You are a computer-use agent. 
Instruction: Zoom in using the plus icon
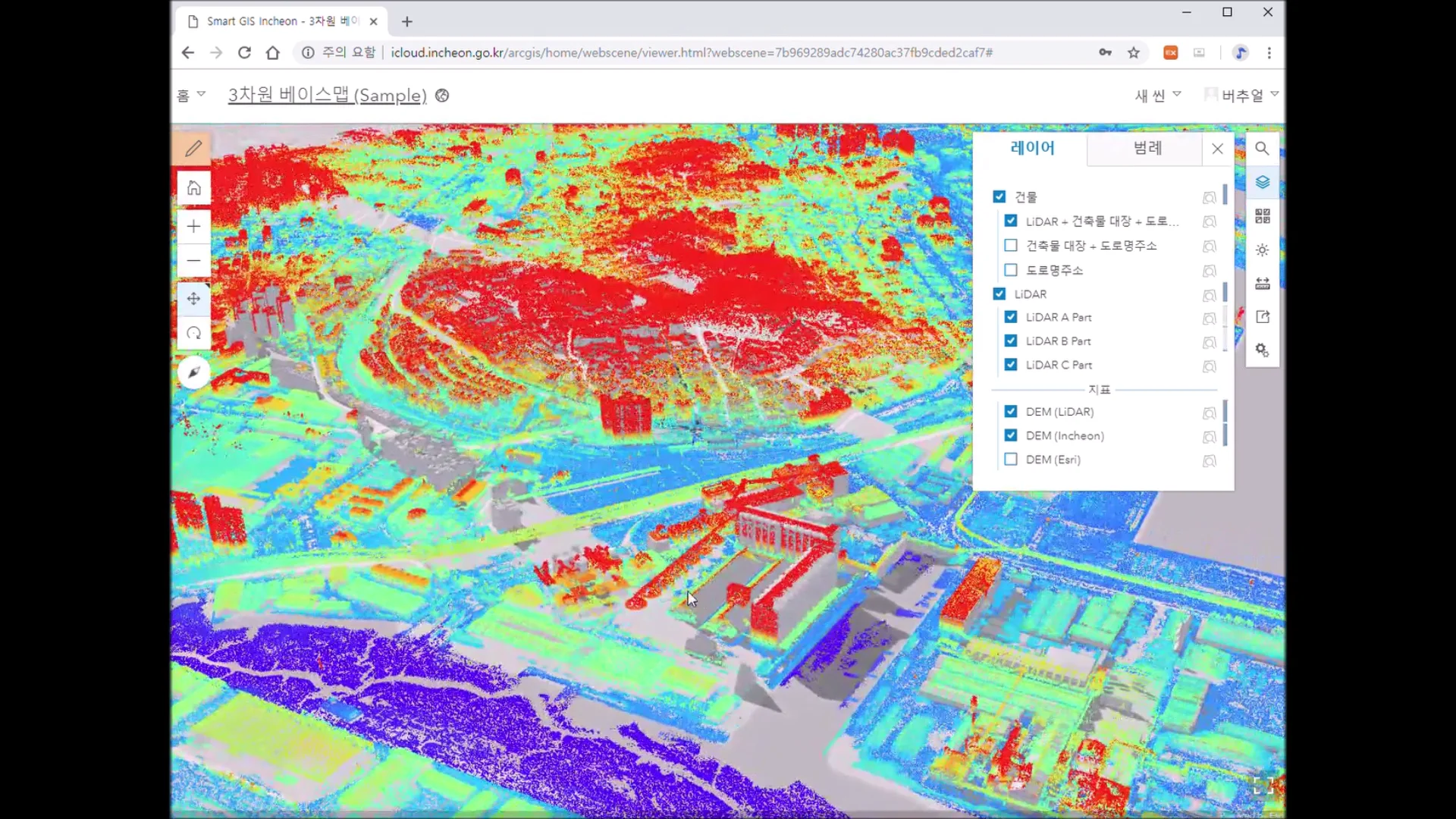[193, 225]
